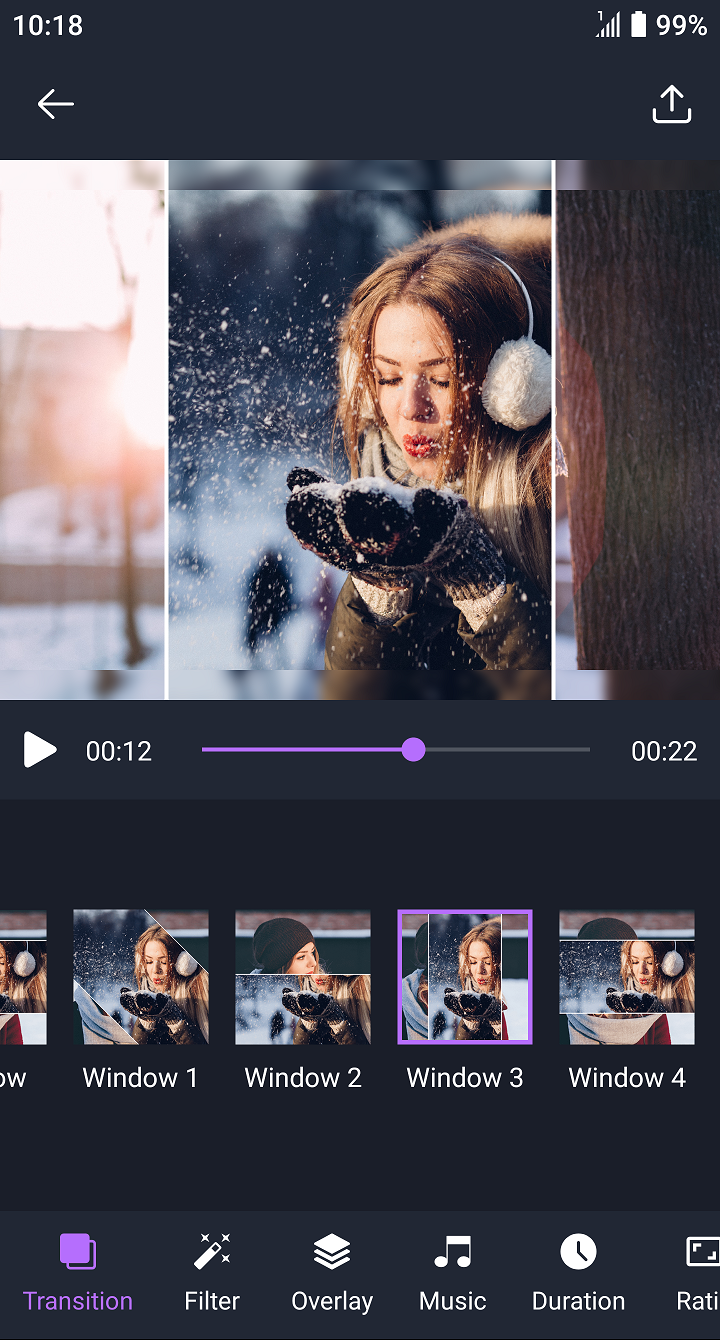Open the Transition tab icon
Viewport: 720px width, 1340px height.
click(78, 1251)
